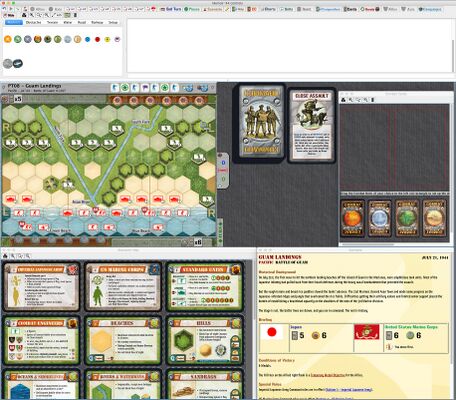456x400 pixels.
Task: Switch to the Obstacles palette tab
Action: tap(33, 22)
